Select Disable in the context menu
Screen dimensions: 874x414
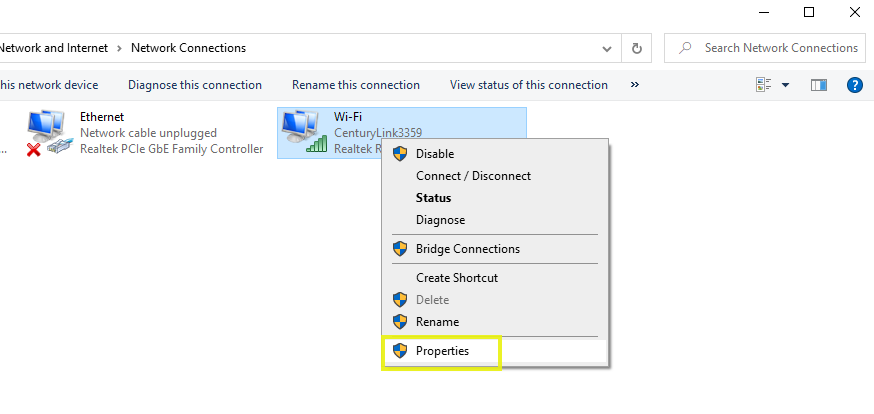[434, 154]
